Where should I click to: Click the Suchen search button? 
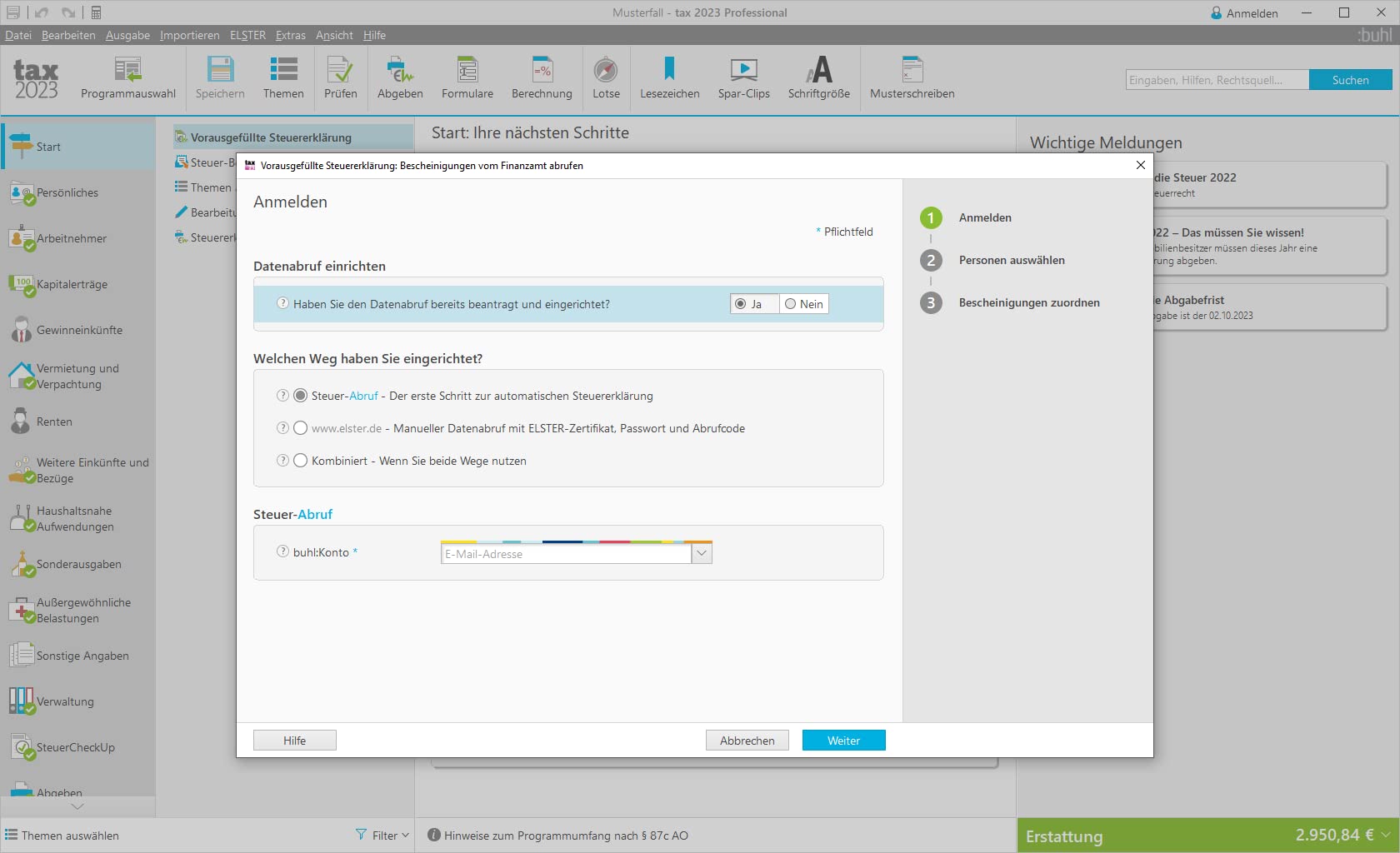tap(1350, 80)
